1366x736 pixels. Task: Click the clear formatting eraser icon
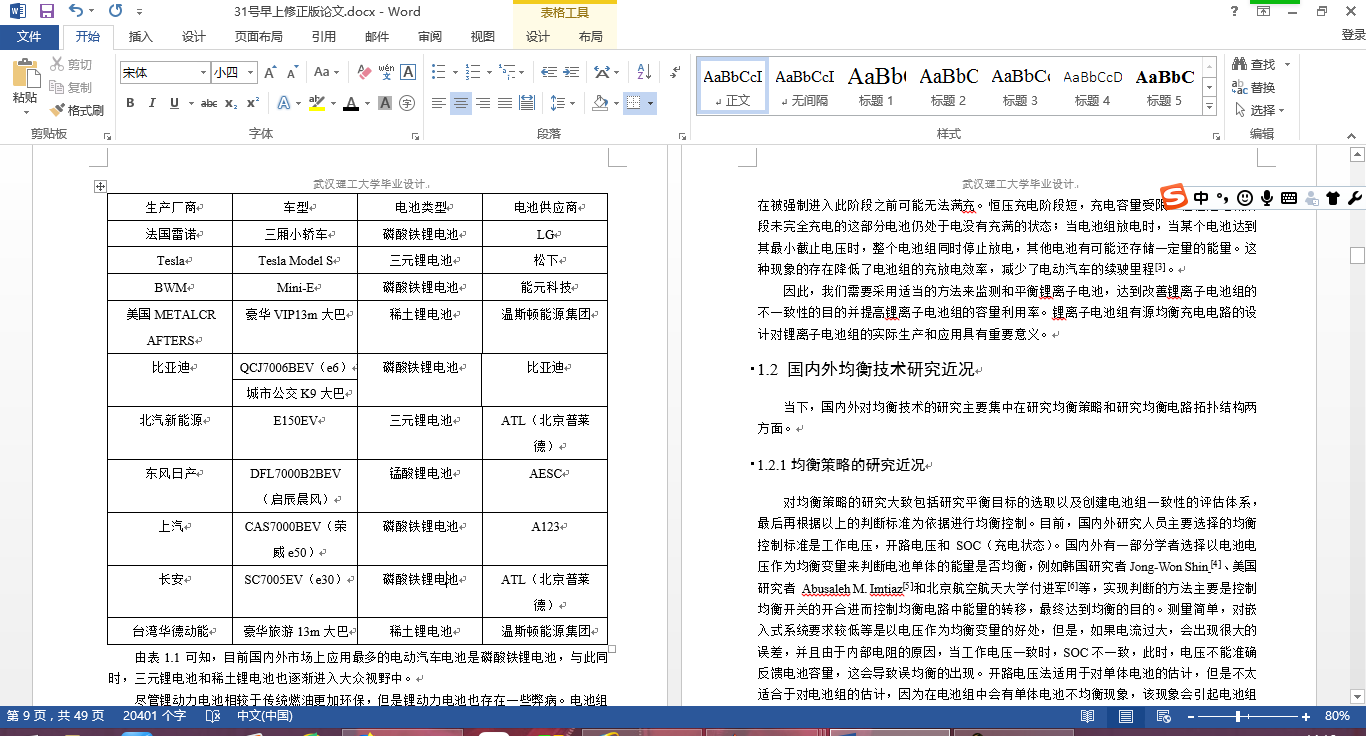click(362, 72)
